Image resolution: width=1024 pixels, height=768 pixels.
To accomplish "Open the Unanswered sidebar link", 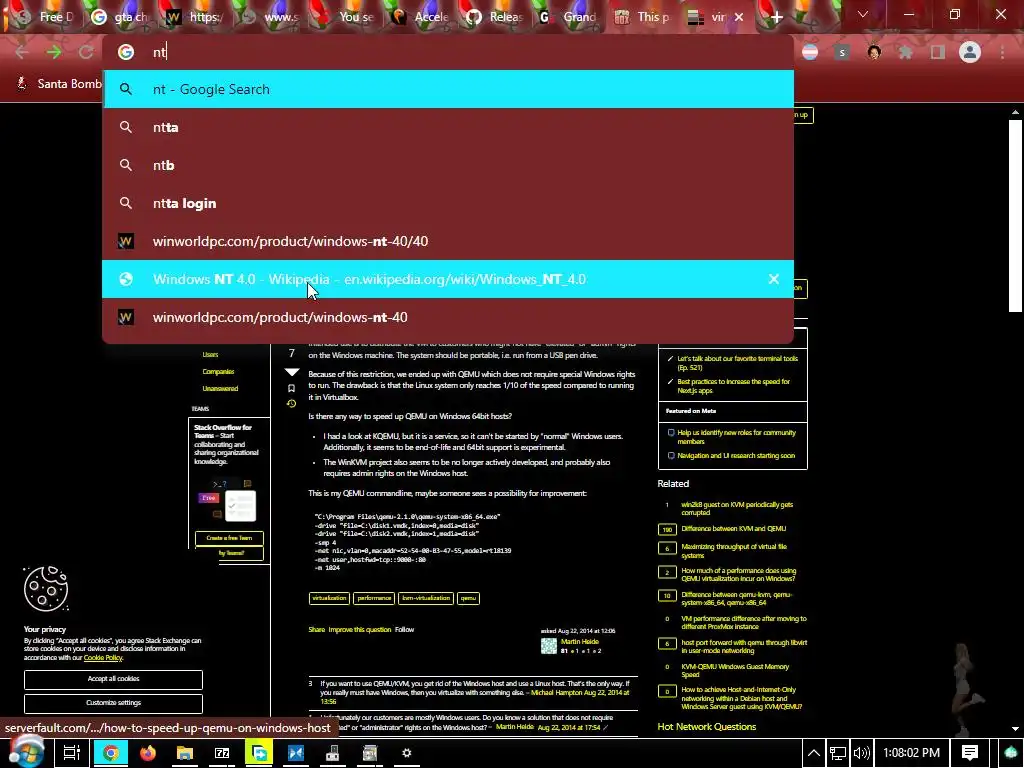I will (220, 389).
